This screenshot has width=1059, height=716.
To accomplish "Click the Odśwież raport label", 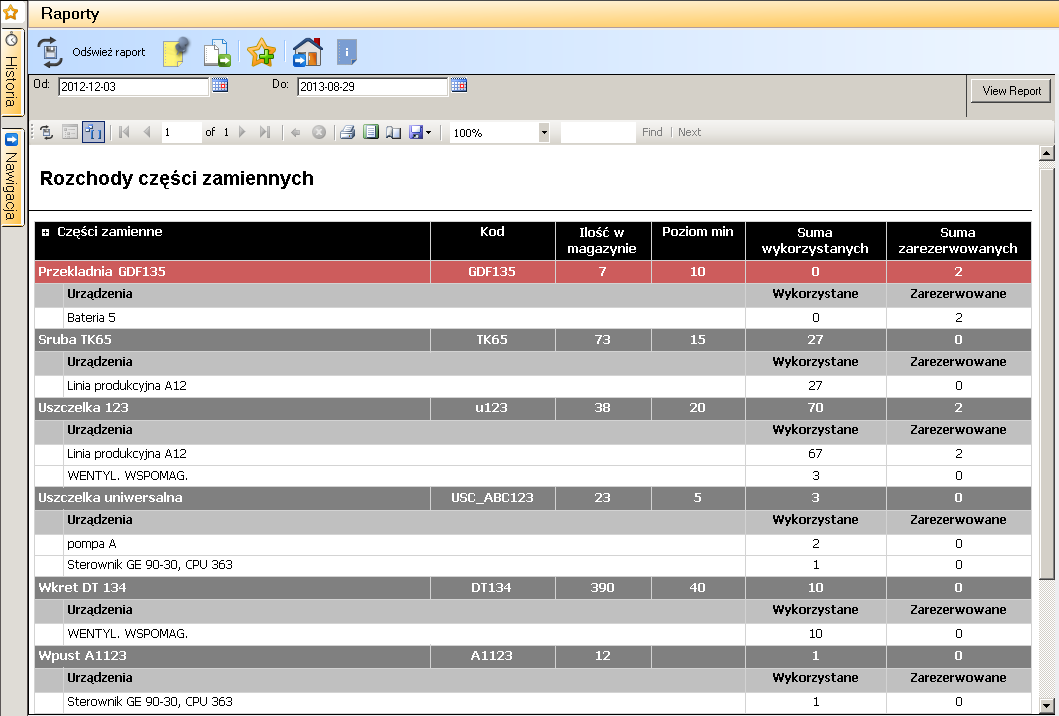I will [109, 52].
